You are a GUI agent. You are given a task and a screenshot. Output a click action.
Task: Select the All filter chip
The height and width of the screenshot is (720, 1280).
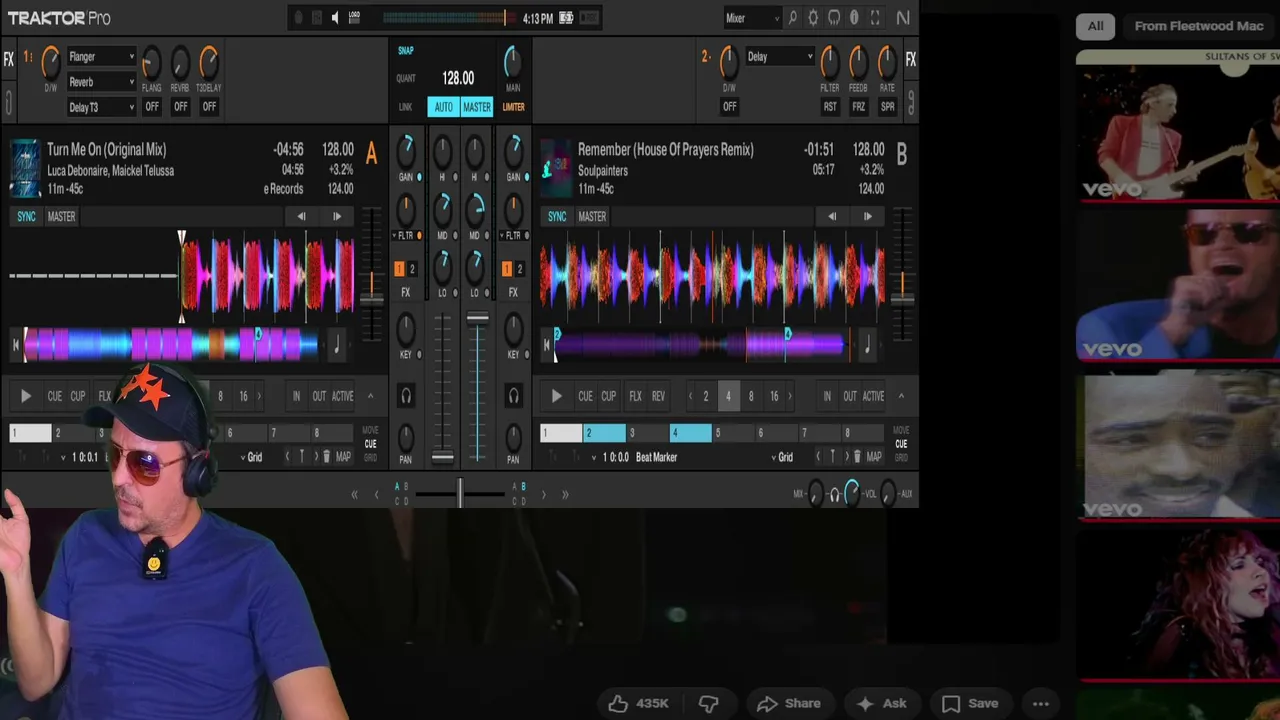click(x=1096, y=26)
